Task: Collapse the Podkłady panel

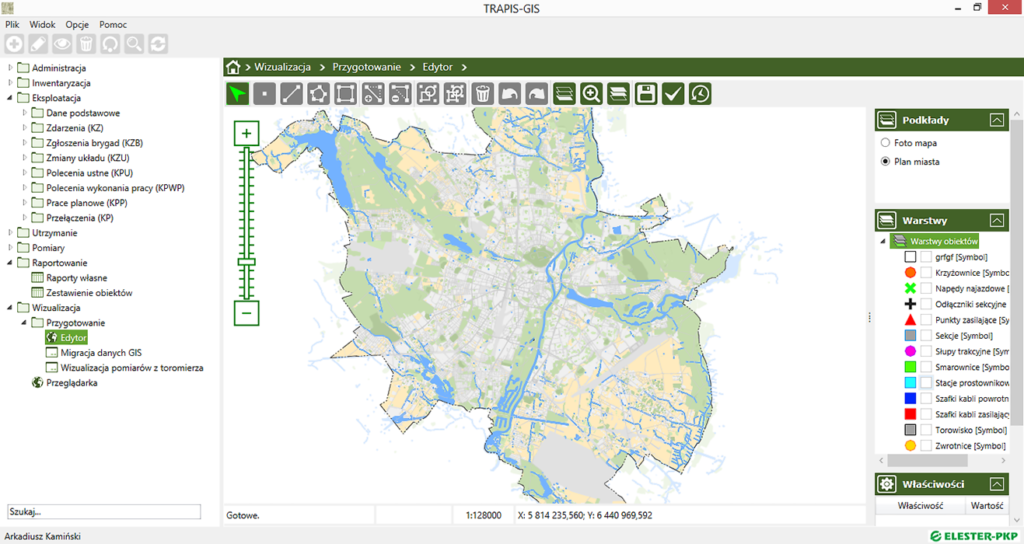Action: [996, 120]
